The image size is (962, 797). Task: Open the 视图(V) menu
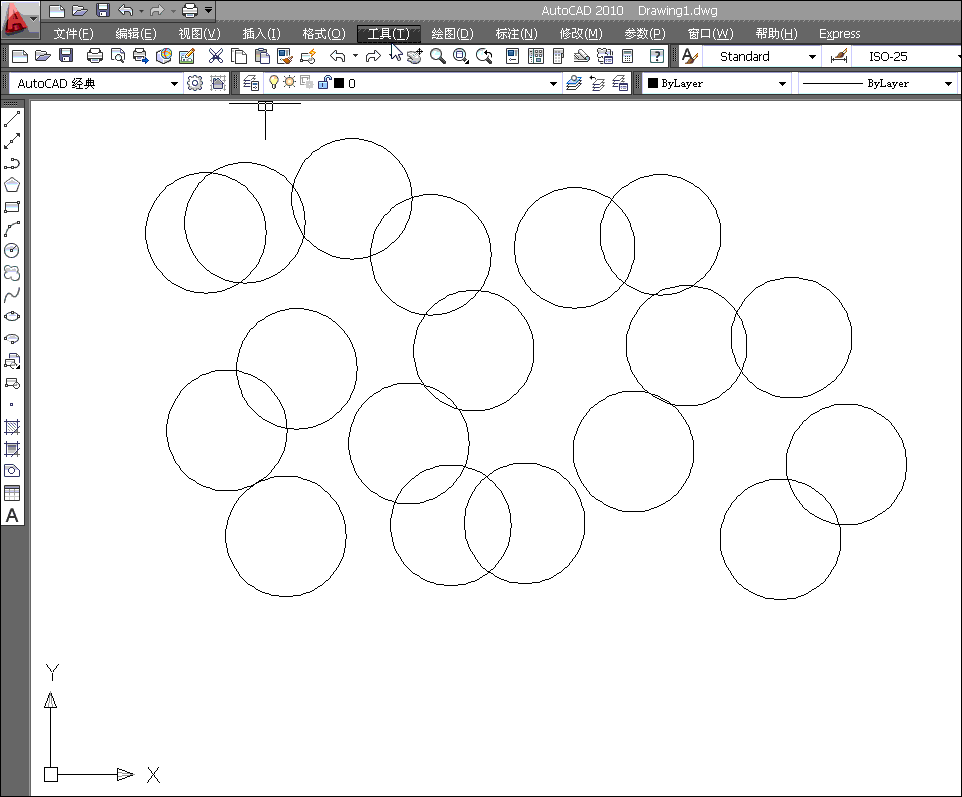click(x=199, y=34)
